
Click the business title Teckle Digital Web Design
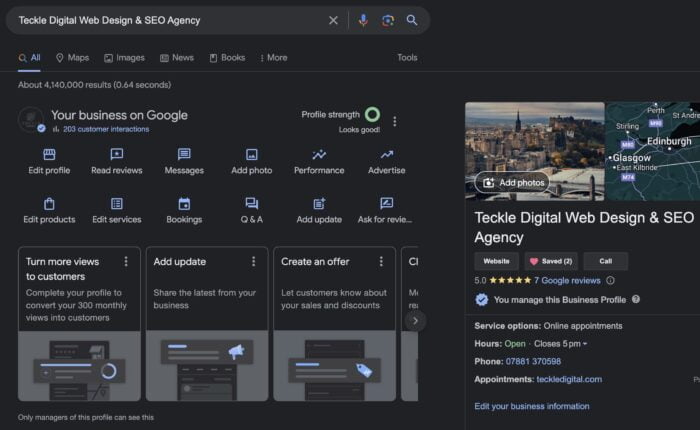pos(584,227)
